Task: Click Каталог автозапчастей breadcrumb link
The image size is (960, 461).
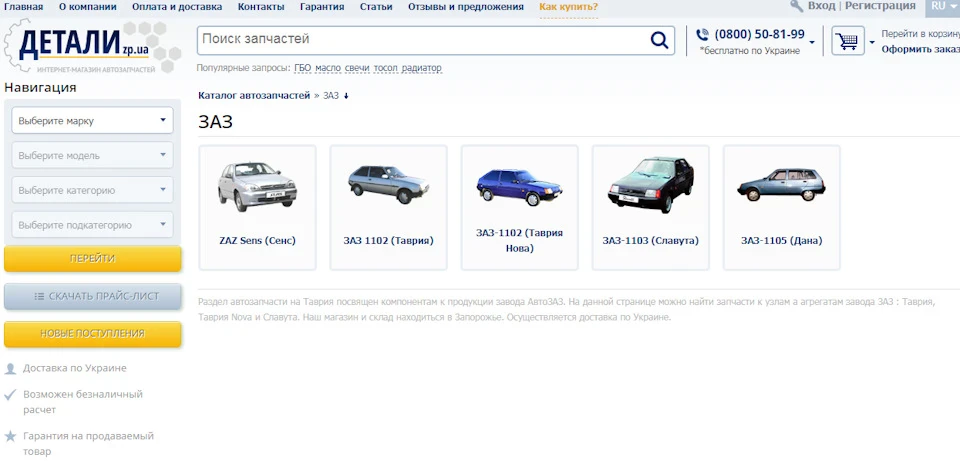Action: pyautogui.click(x=254, y=96)
